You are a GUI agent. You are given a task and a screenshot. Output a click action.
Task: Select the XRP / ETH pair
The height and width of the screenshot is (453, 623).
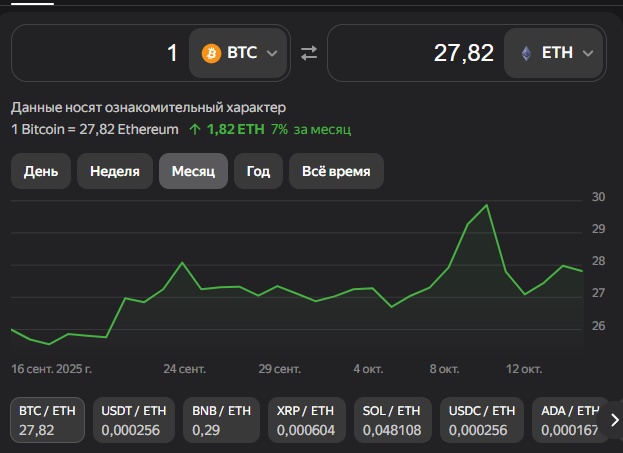point(306,420)
